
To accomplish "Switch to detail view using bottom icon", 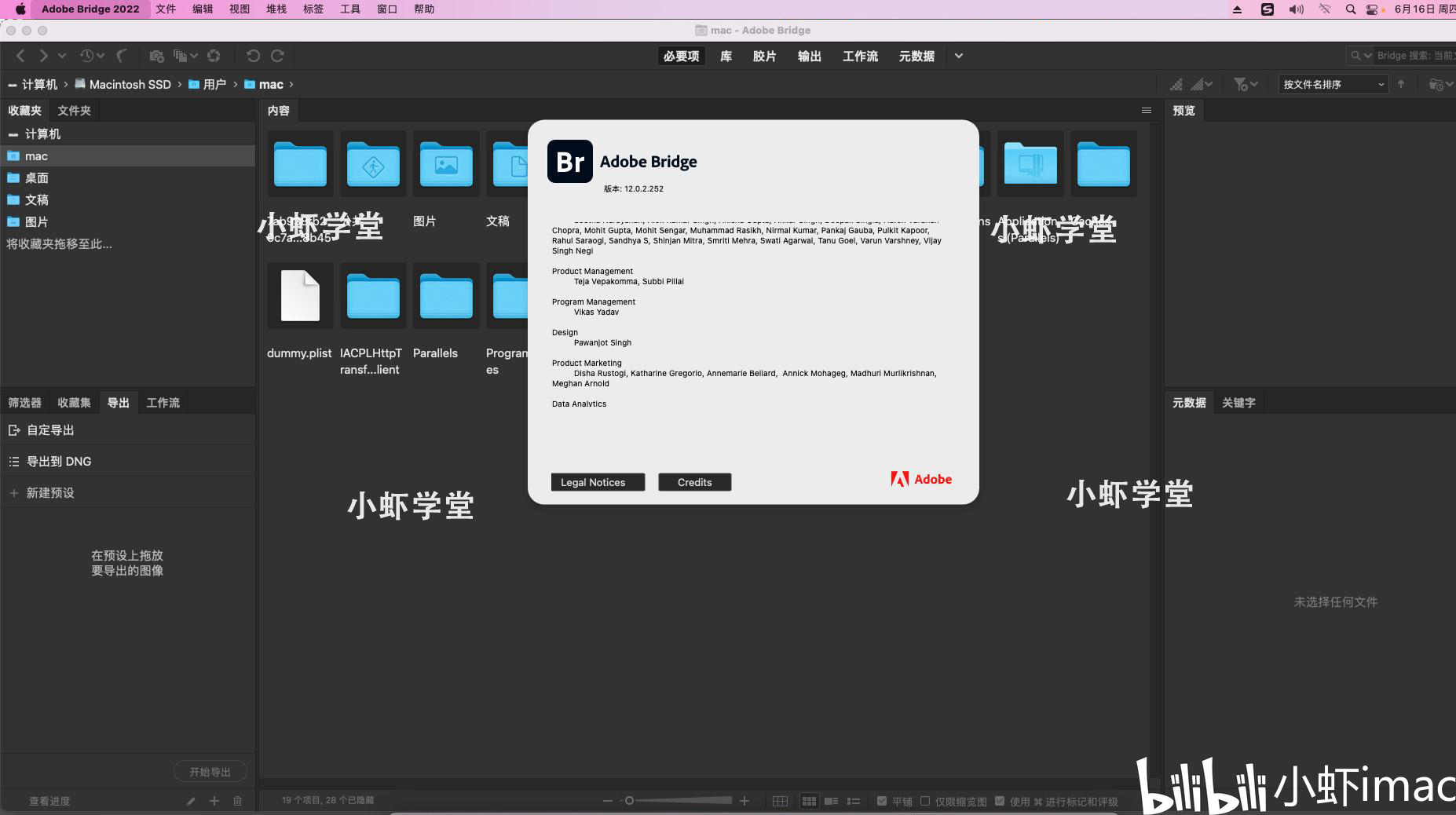I will [x=831, y=801].
